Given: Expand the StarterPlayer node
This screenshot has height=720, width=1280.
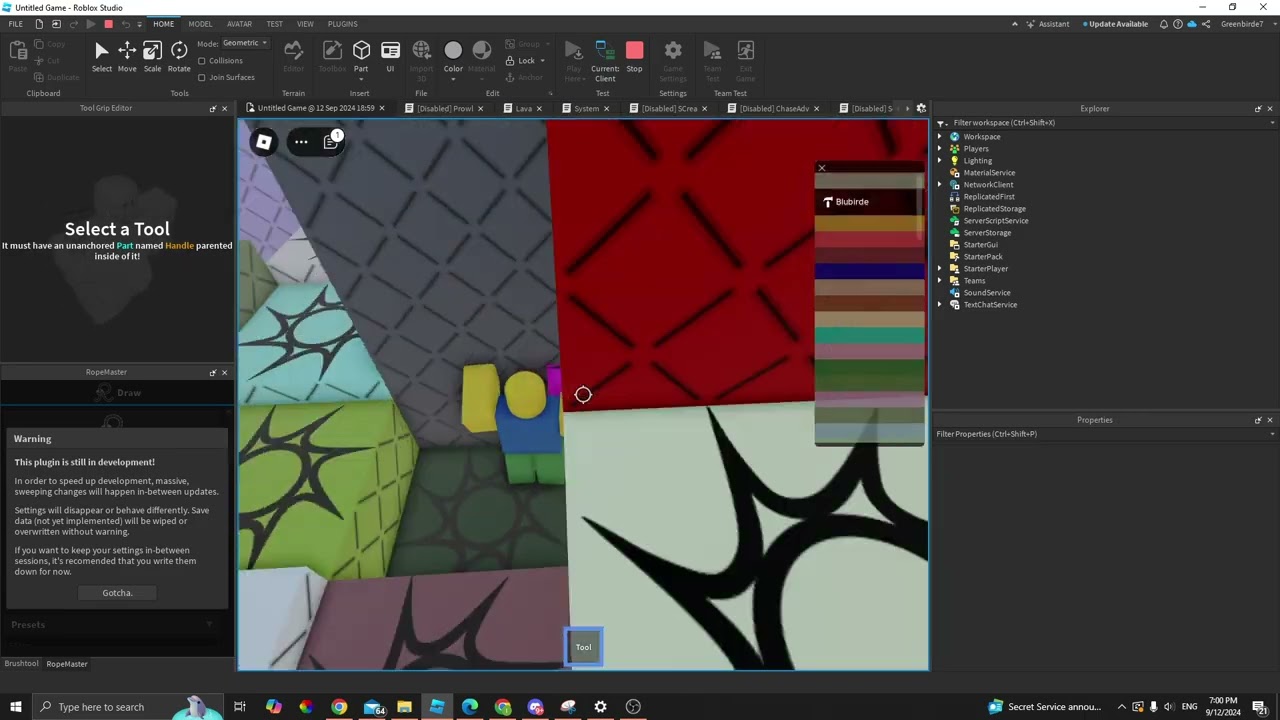Looking at the screenshot, I should pos(940,269).
